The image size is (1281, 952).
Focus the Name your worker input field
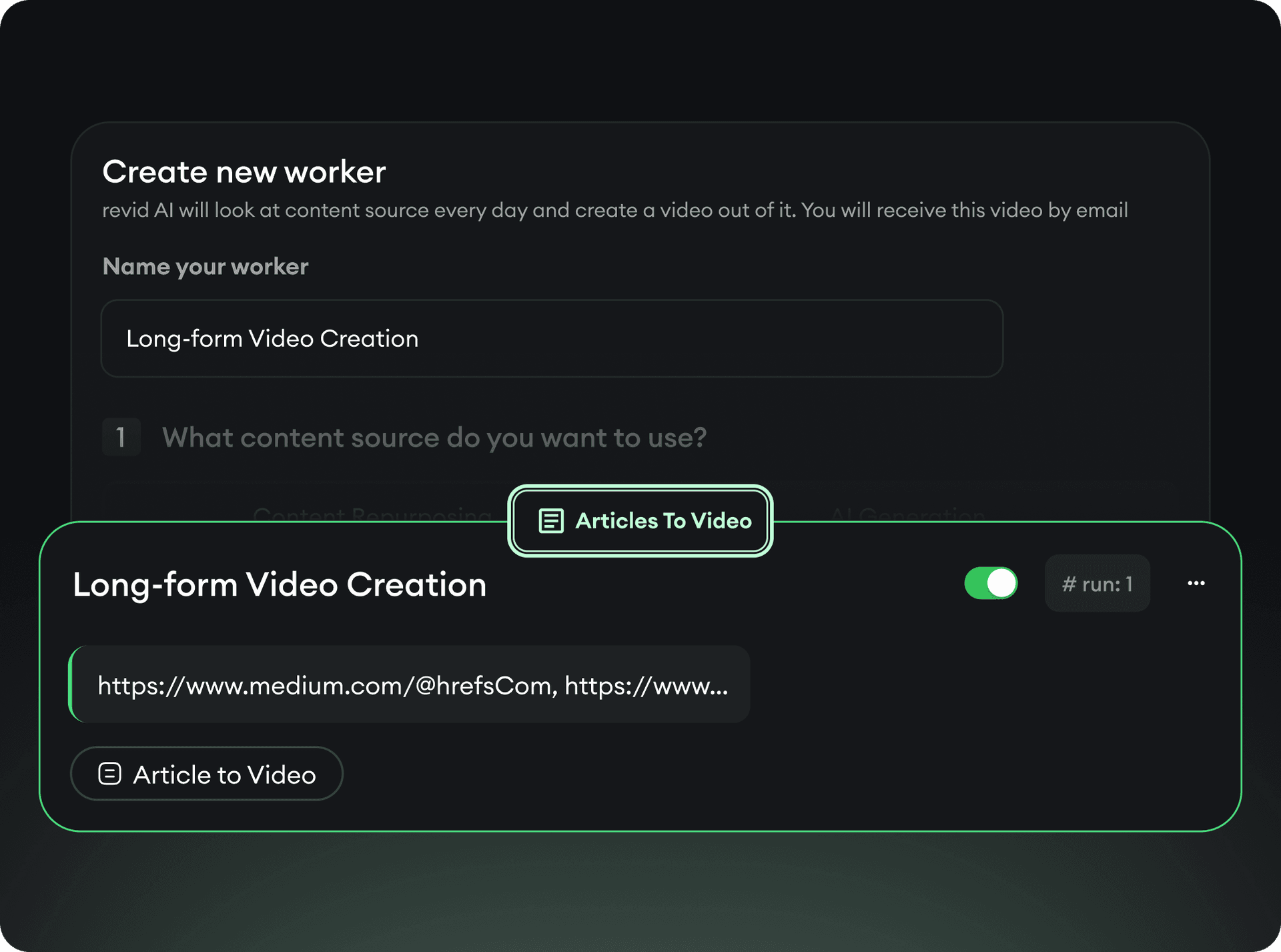[551, 339]
